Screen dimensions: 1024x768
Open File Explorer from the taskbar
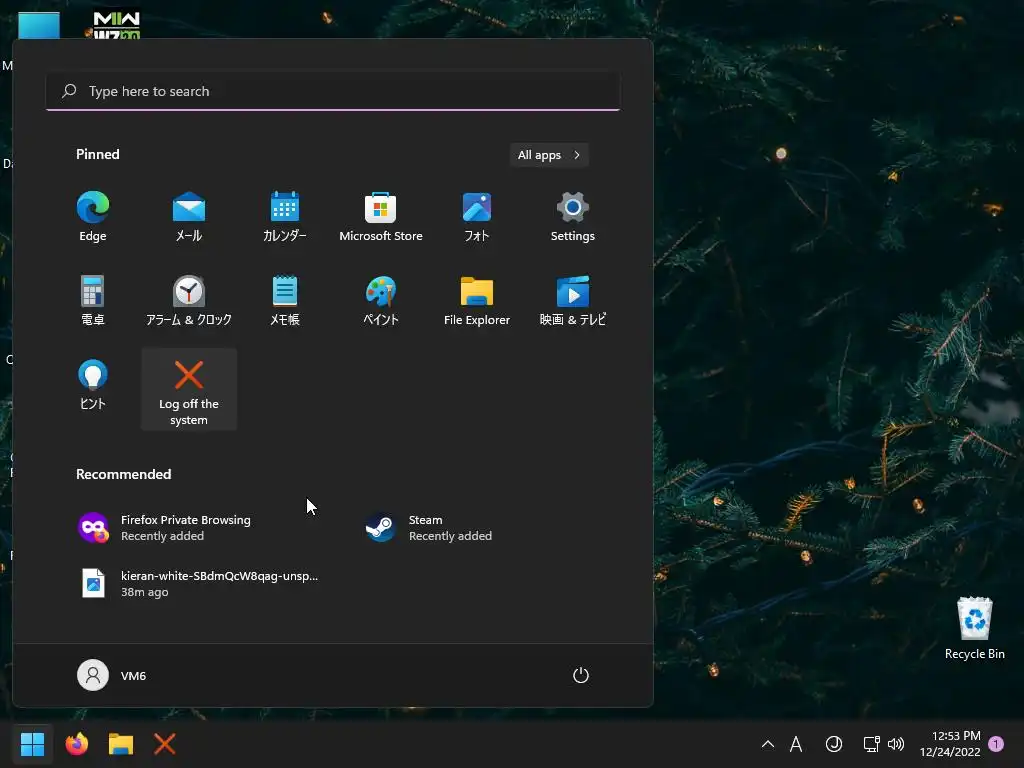(121, 744)
